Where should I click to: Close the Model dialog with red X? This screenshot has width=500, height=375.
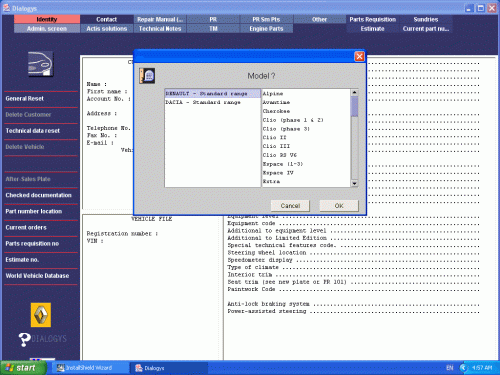359,57
